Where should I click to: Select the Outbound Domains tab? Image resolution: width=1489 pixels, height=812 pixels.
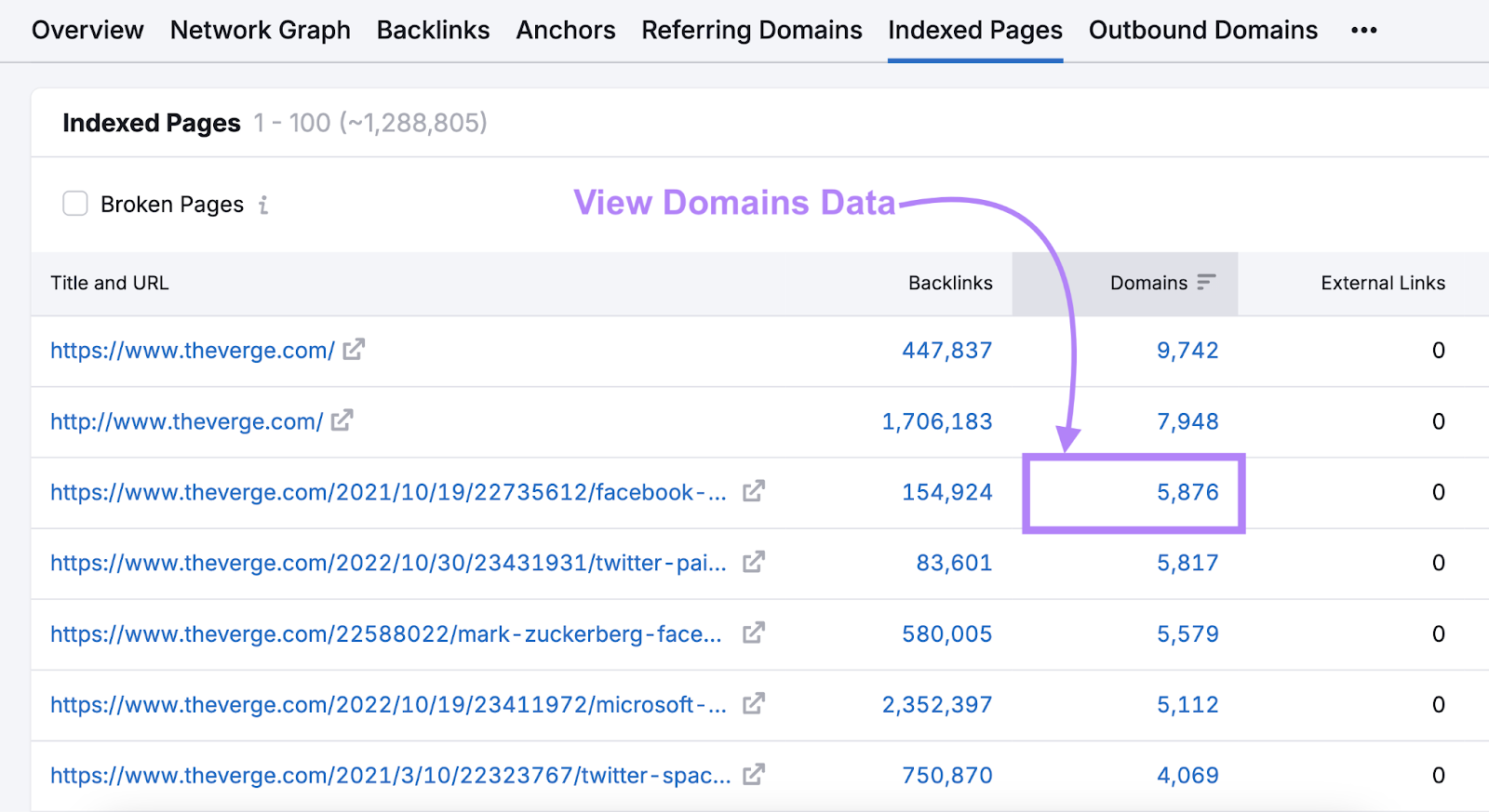[x=1202, y=31]
